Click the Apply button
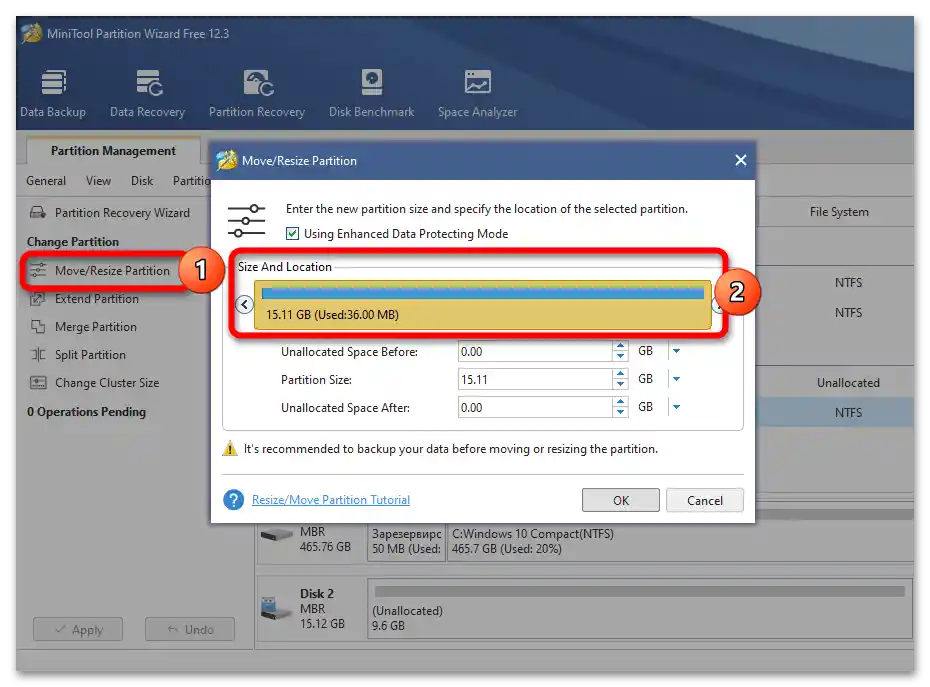This screenshot has width=930, height=687. click(78, 629)
